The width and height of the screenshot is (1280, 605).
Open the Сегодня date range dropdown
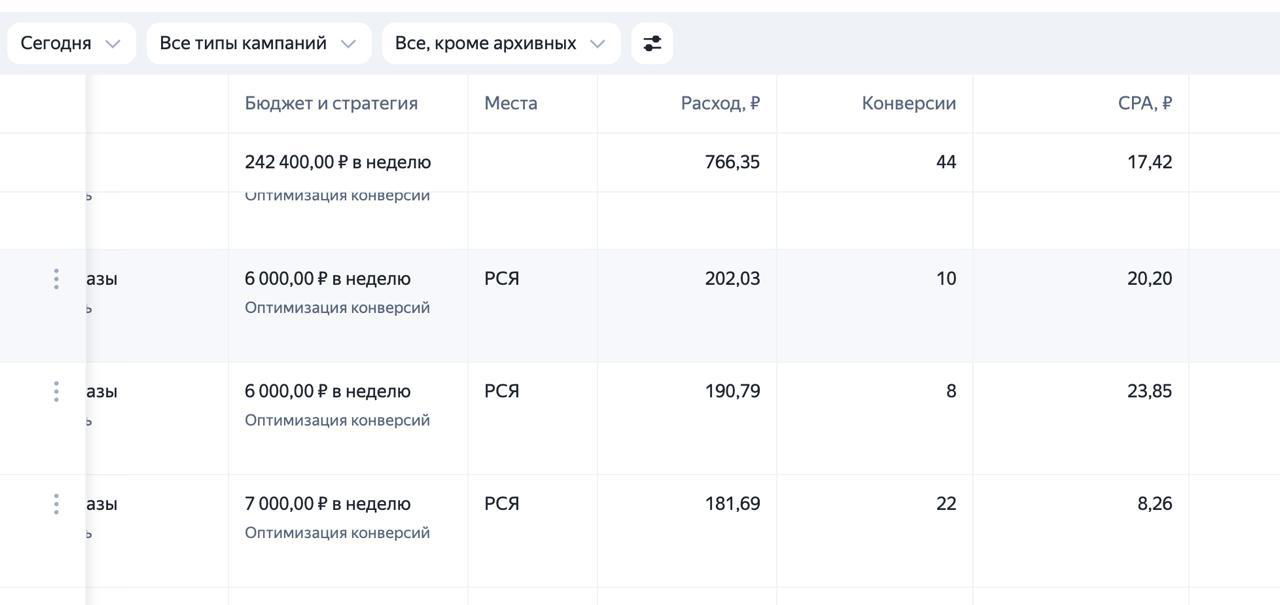tap(70, 43)
